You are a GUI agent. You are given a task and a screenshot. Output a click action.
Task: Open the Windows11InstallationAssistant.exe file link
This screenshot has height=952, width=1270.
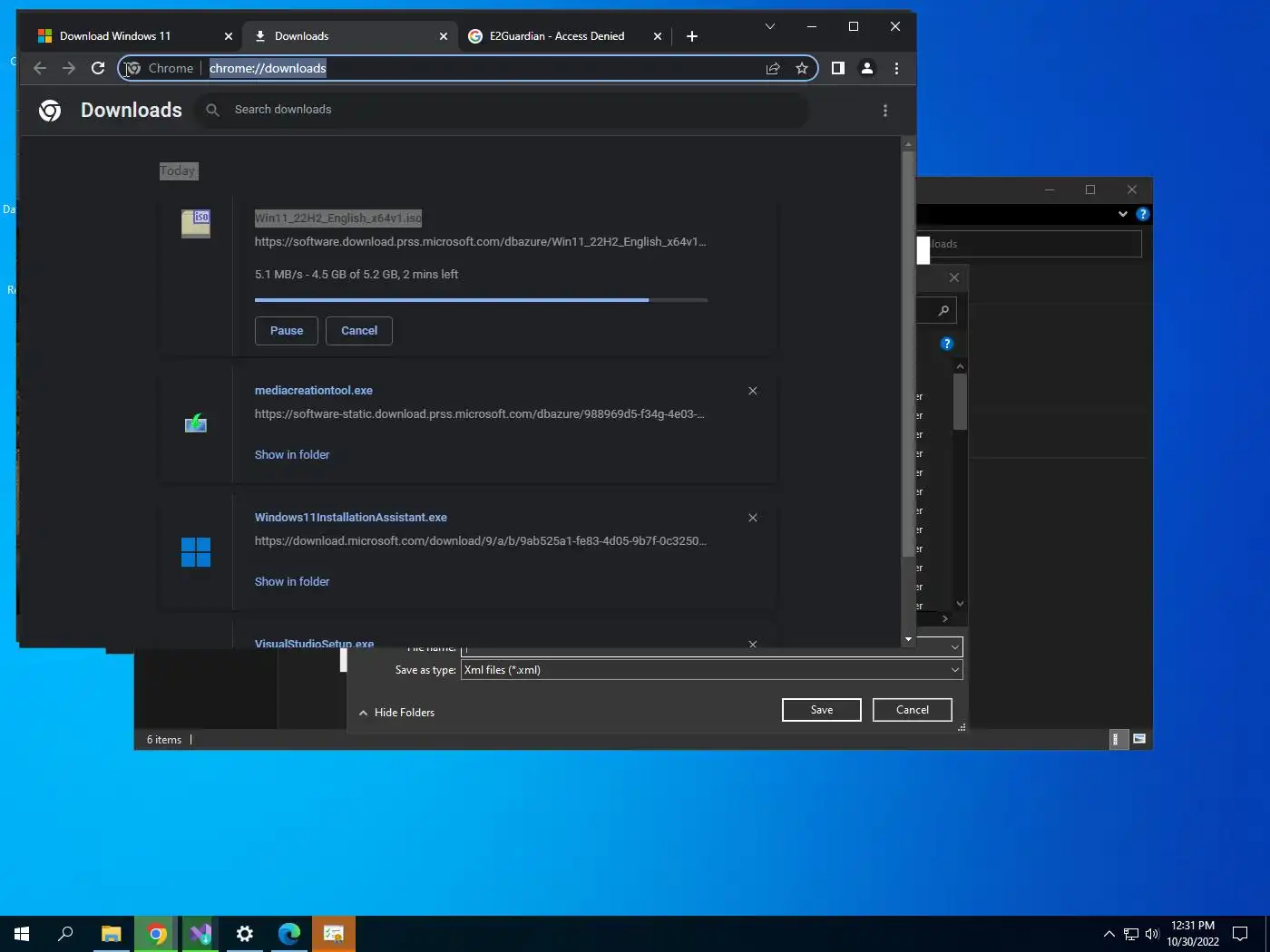pos(351,518)
